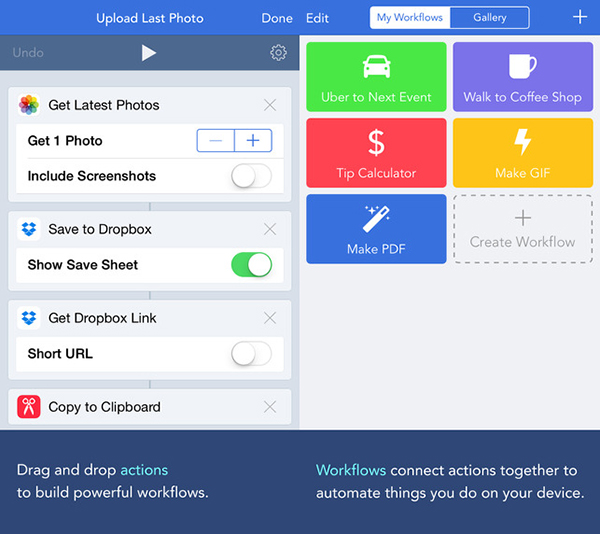
Task: Click the Create Workflow placeholder tile
Action: 523,229
